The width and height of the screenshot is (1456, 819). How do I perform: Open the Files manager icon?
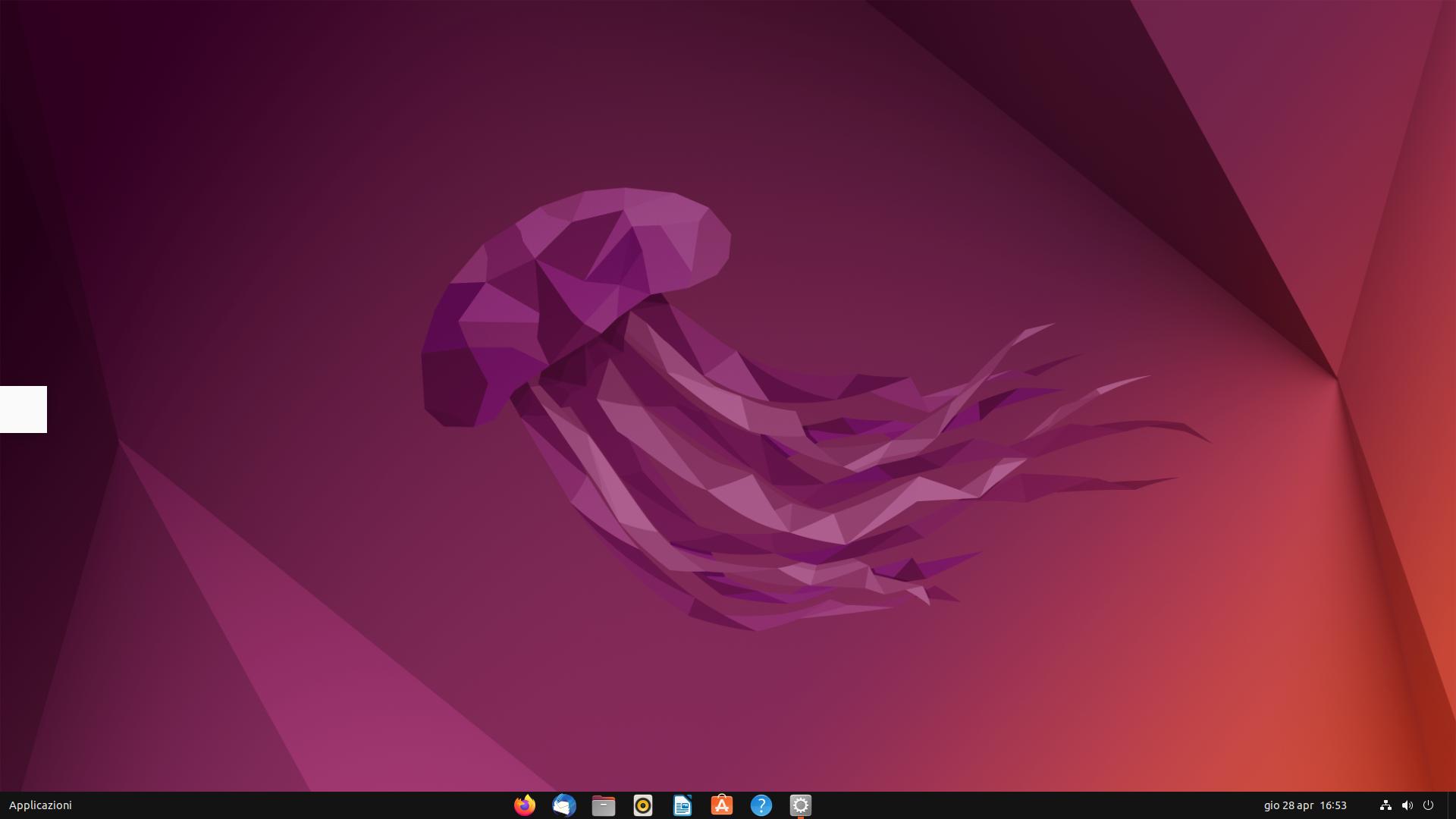pos(604,805)
